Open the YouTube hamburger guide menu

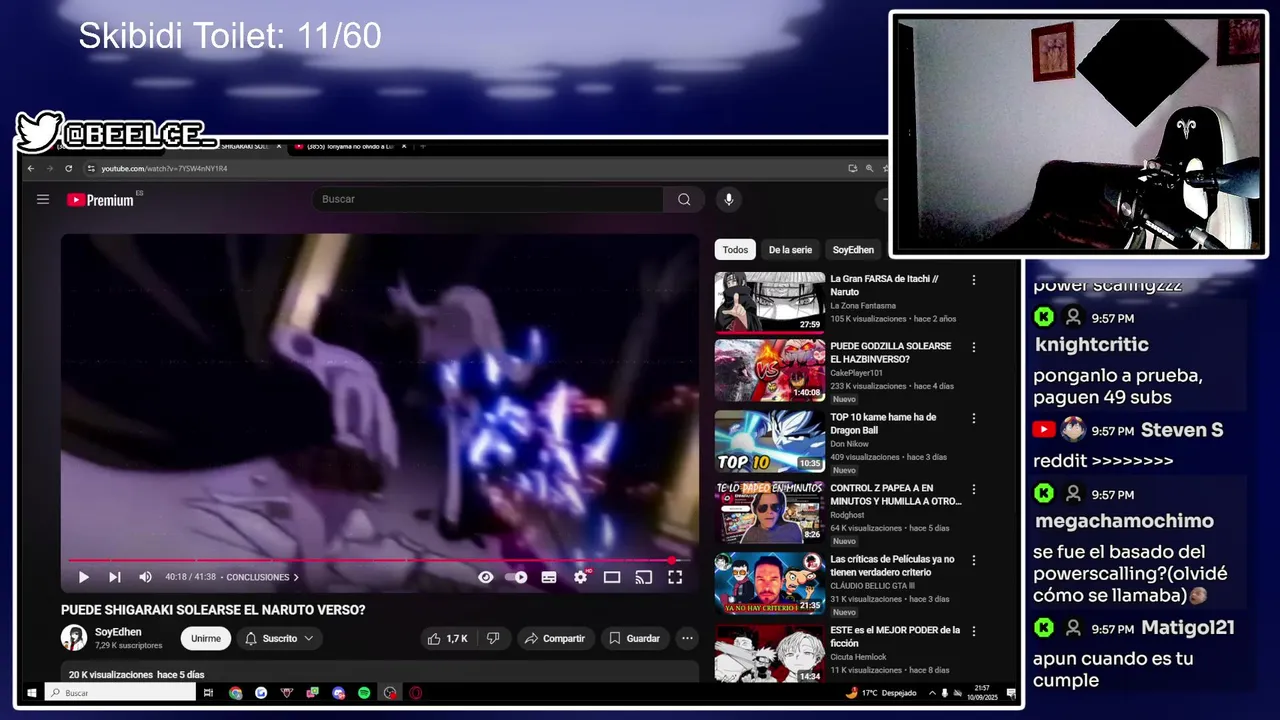point(43,199)
